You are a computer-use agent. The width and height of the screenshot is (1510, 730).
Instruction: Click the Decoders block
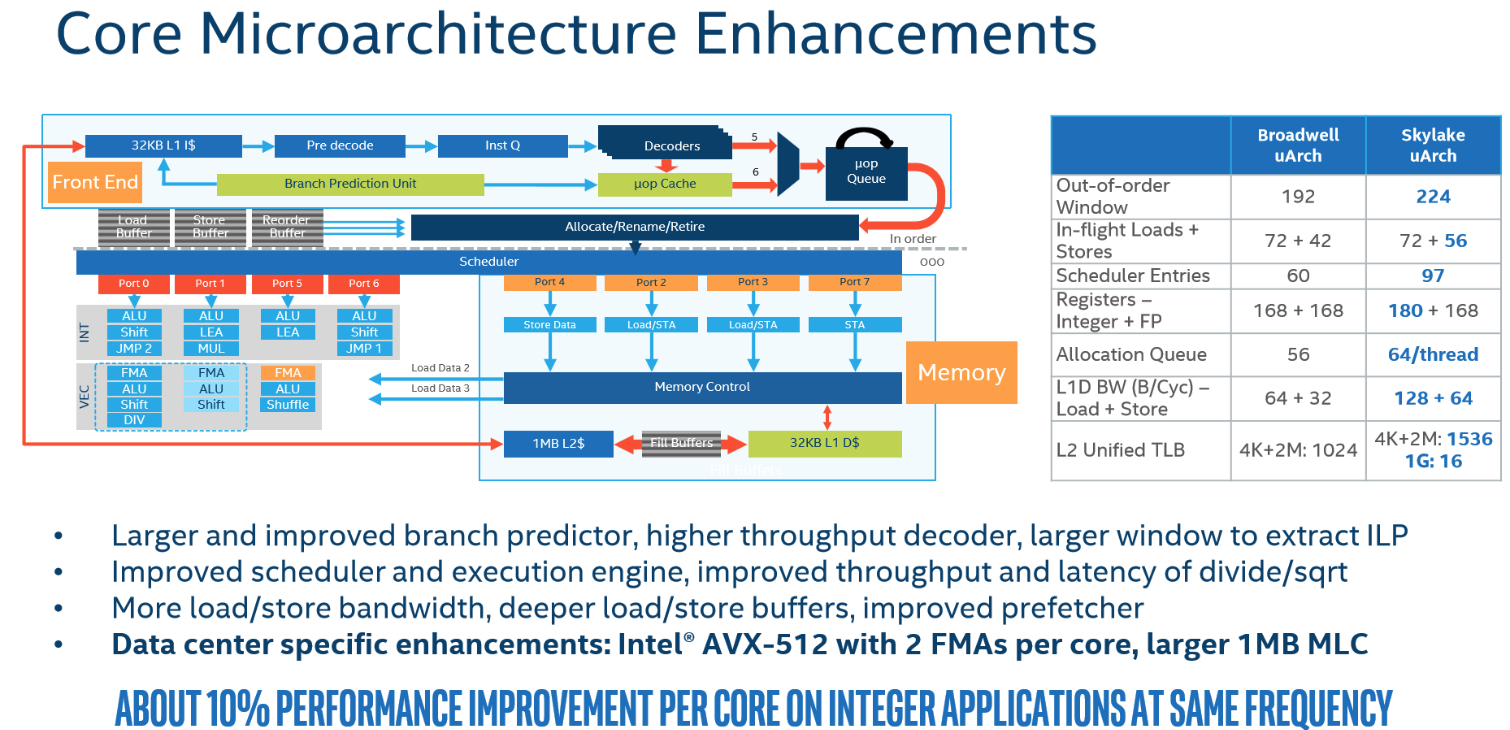[665, 144]
